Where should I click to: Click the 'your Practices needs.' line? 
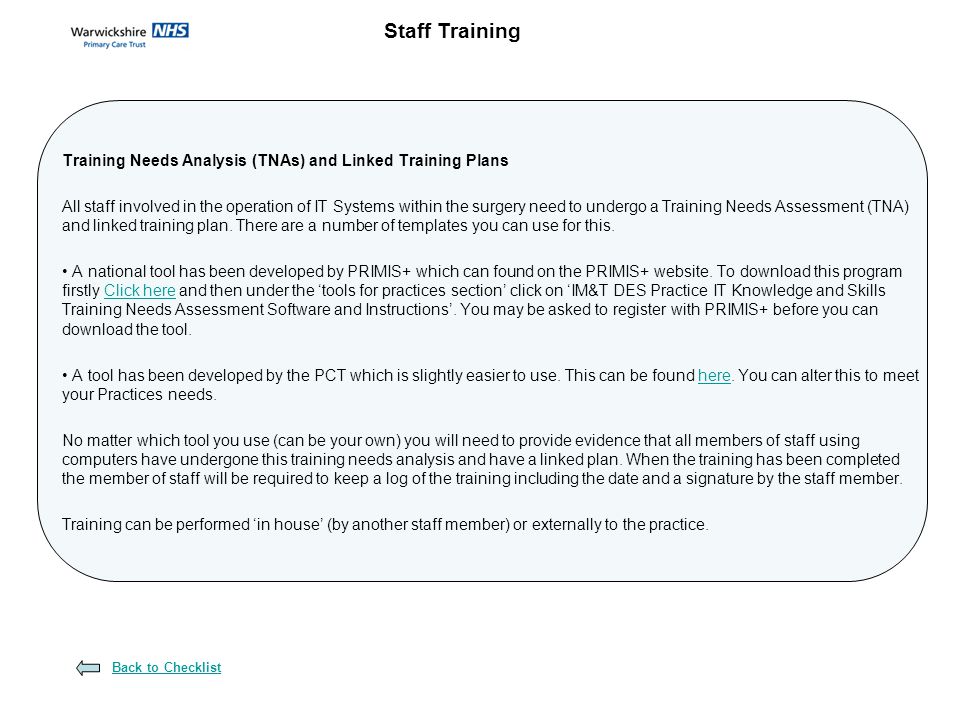point(139,394)
